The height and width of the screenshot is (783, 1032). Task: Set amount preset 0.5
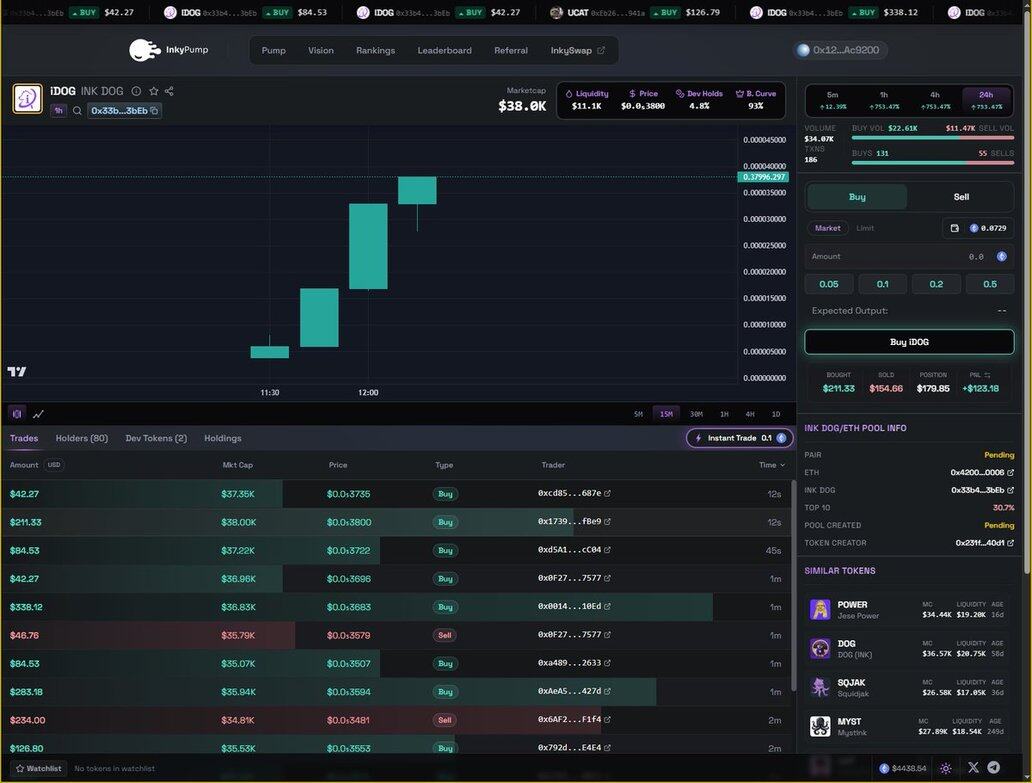pos(990,284)
